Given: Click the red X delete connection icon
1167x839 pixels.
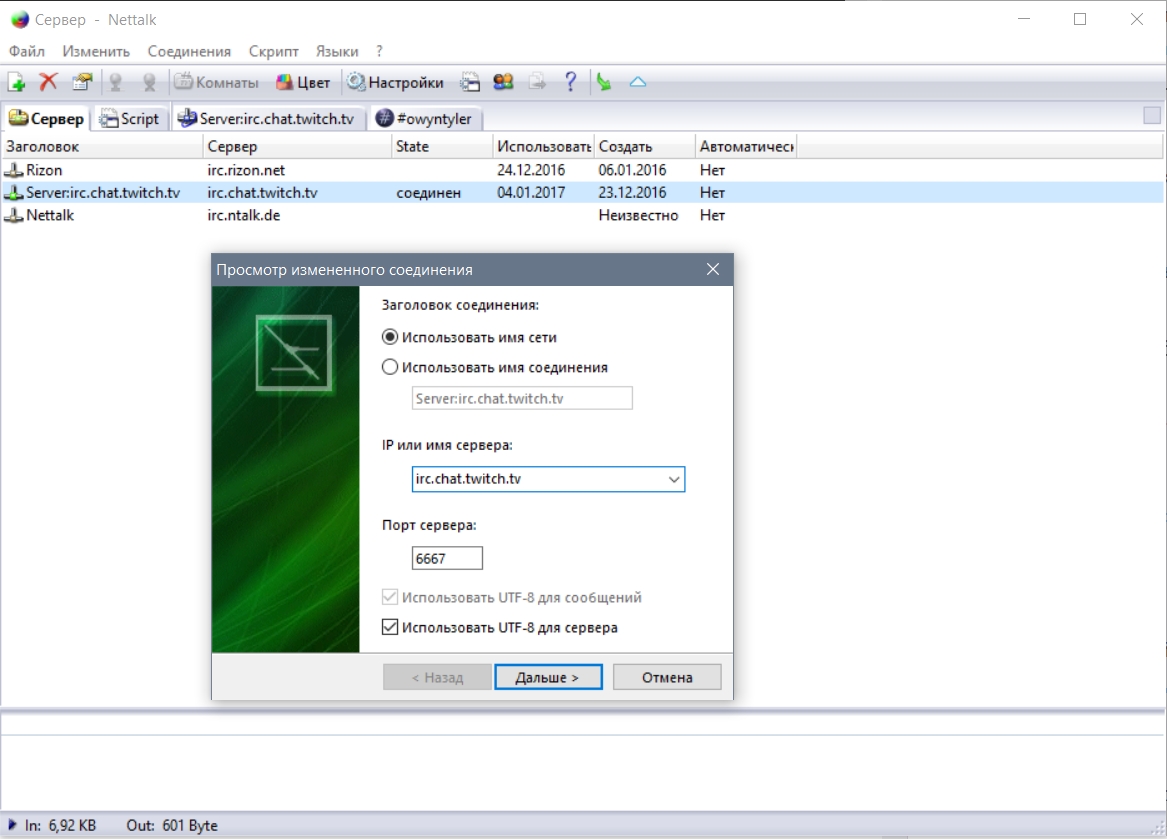Looking at the screenshot, I should tap(48, 82).
